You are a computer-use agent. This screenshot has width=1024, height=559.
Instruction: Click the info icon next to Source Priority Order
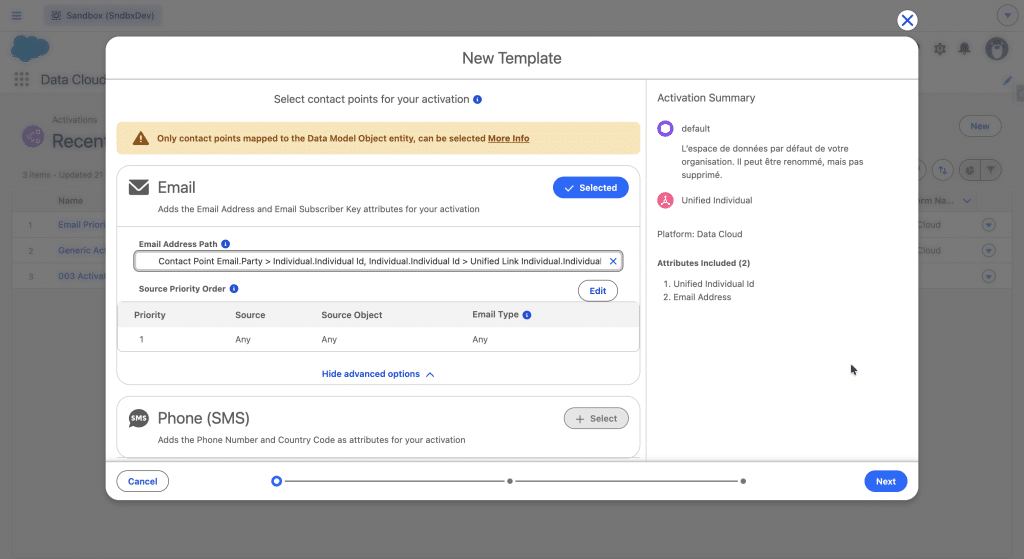coord(234,289)
